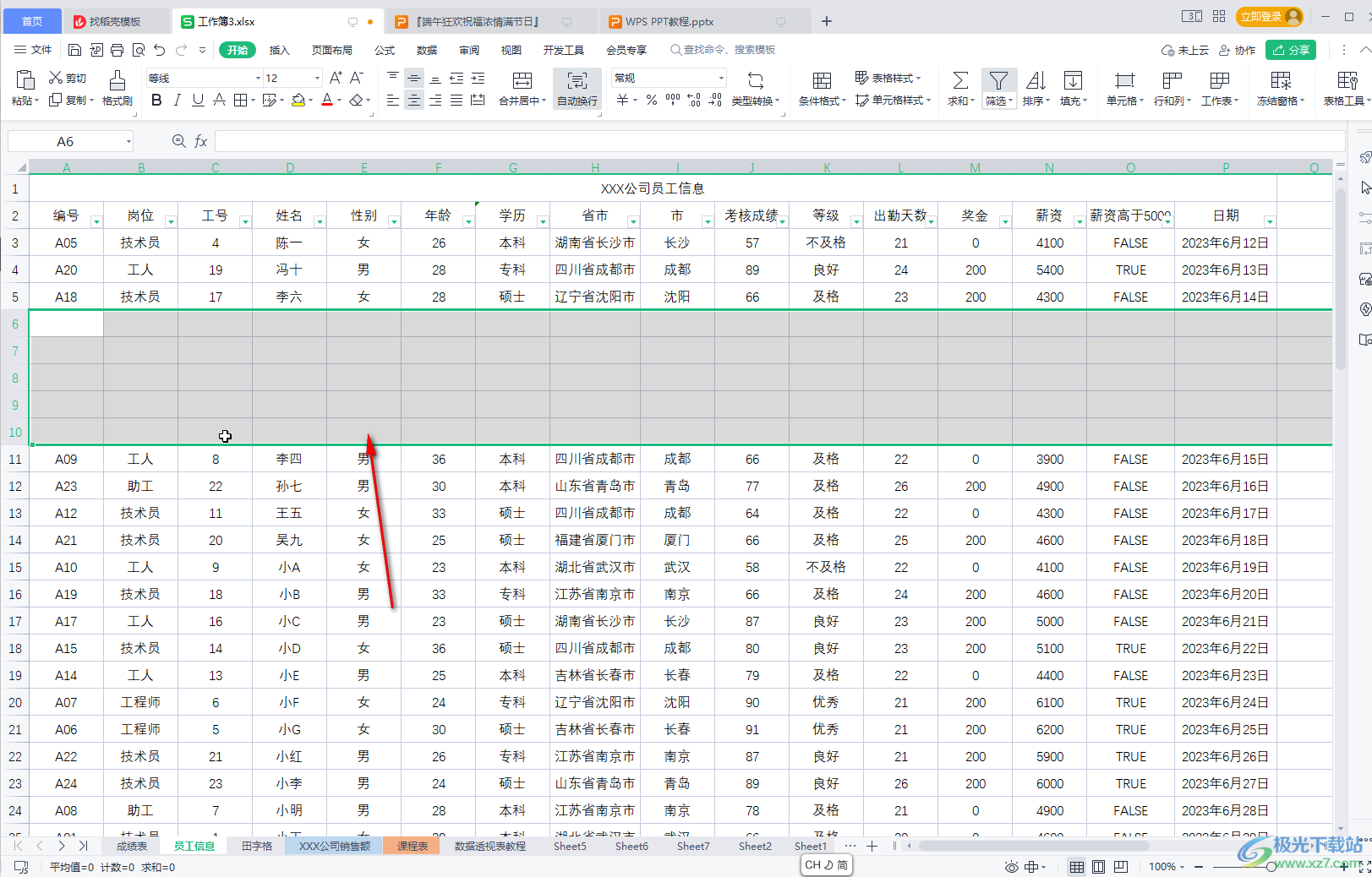Click the AutoSum (求和) icon

960,80
